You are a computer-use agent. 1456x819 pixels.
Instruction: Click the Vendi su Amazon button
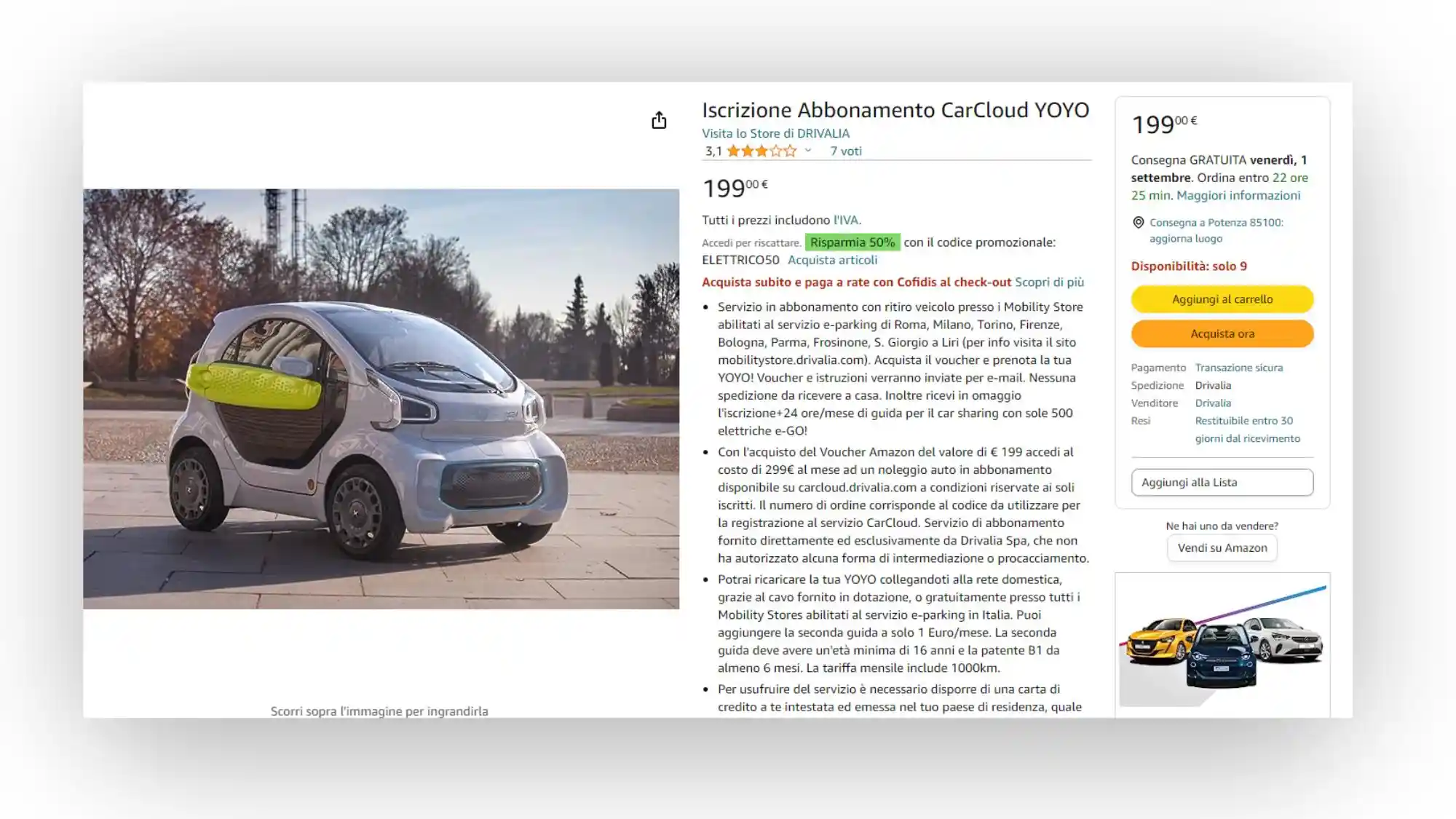[1222, 547]
